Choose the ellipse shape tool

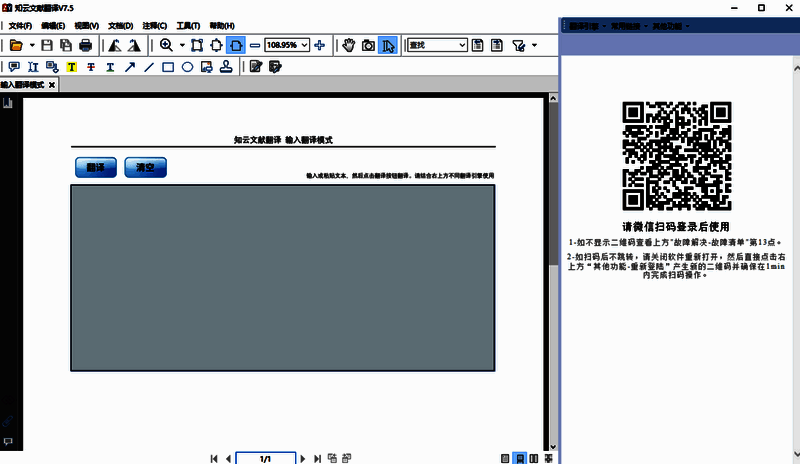[x=187, y=67]
